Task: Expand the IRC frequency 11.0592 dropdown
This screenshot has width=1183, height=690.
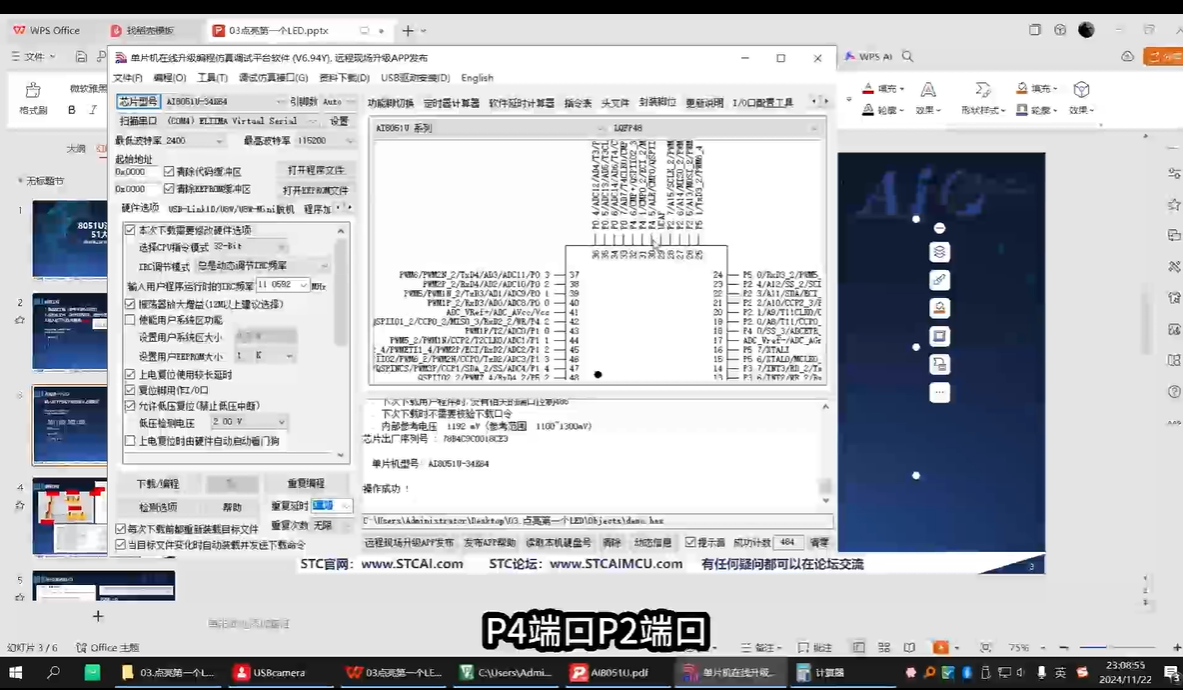Action: tap(303, 285)
